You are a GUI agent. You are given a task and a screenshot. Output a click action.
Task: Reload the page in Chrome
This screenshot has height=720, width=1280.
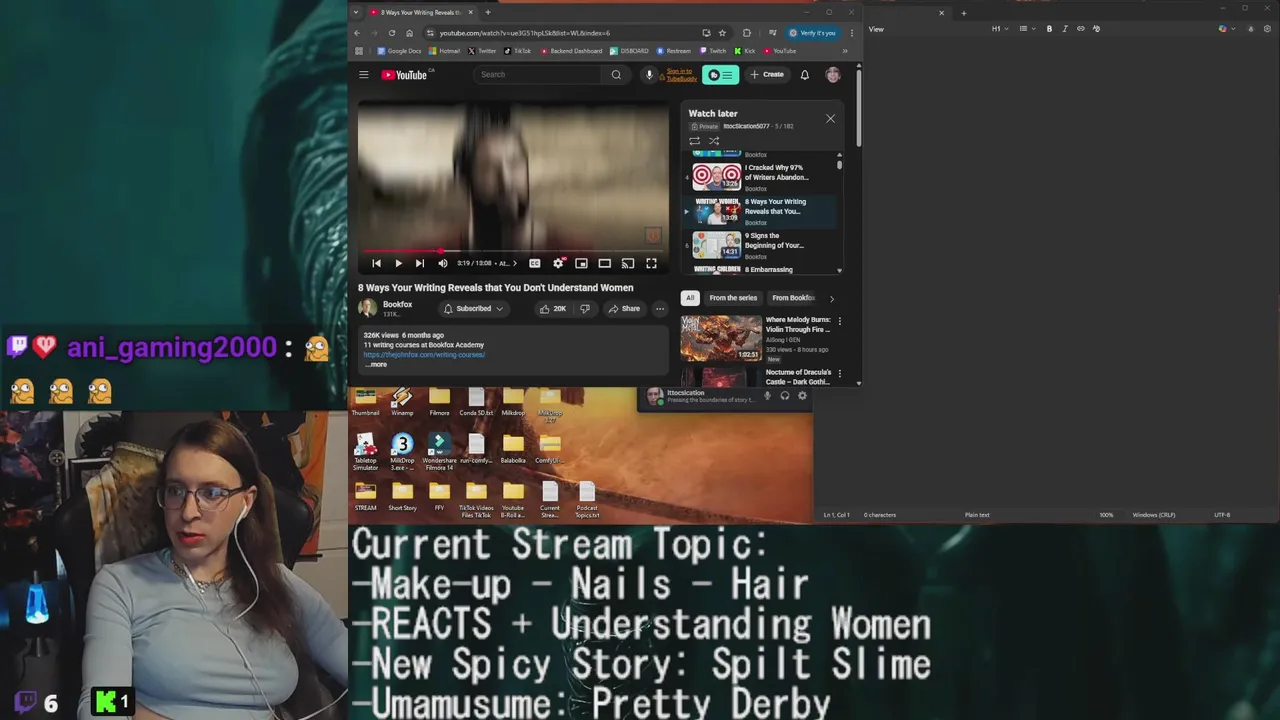tap(392, 33)
